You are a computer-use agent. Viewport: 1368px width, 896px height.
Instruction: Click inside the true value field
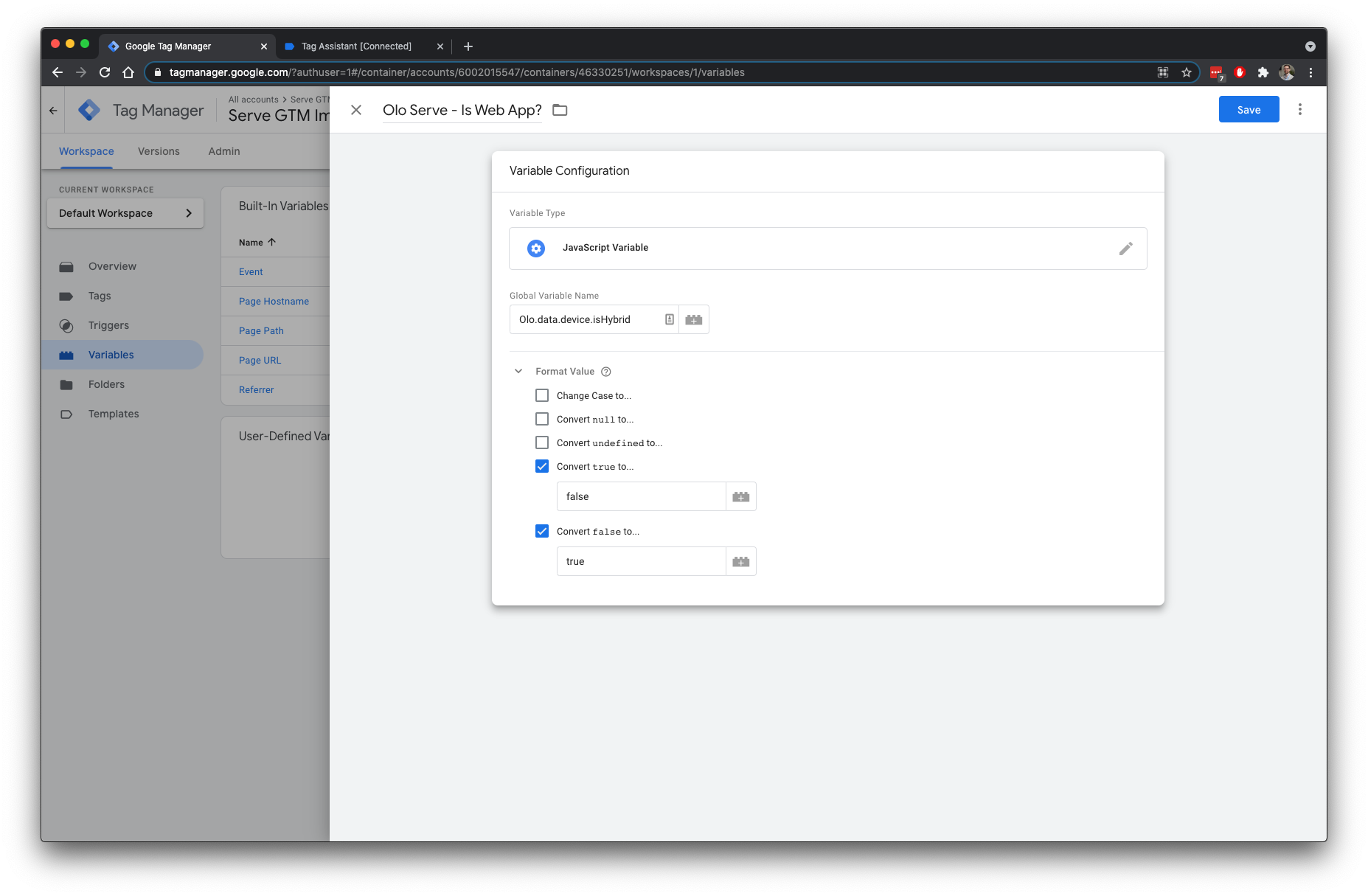640,560
